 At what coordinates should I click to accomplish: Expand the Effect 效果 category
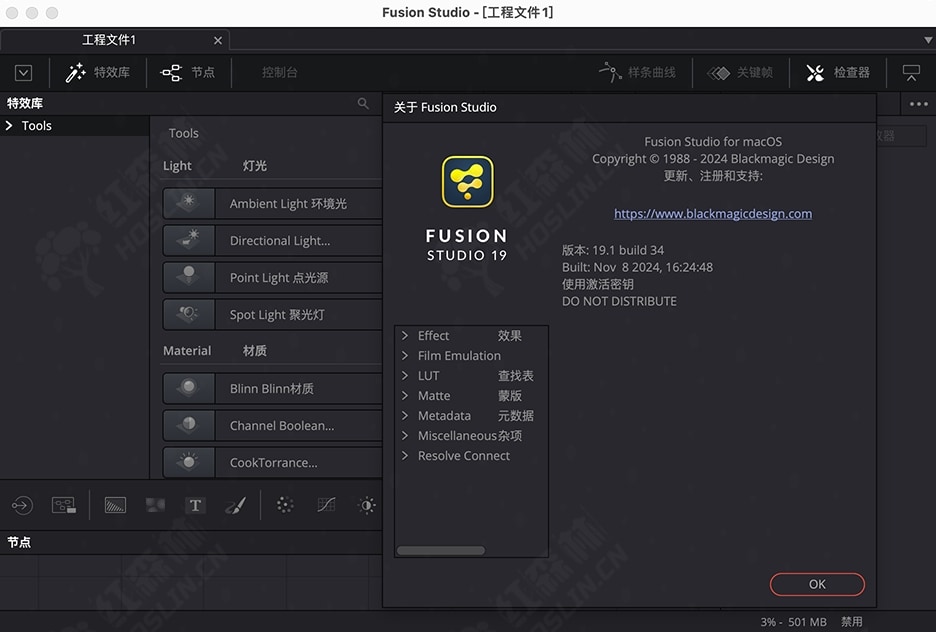[x=405, y=335]
